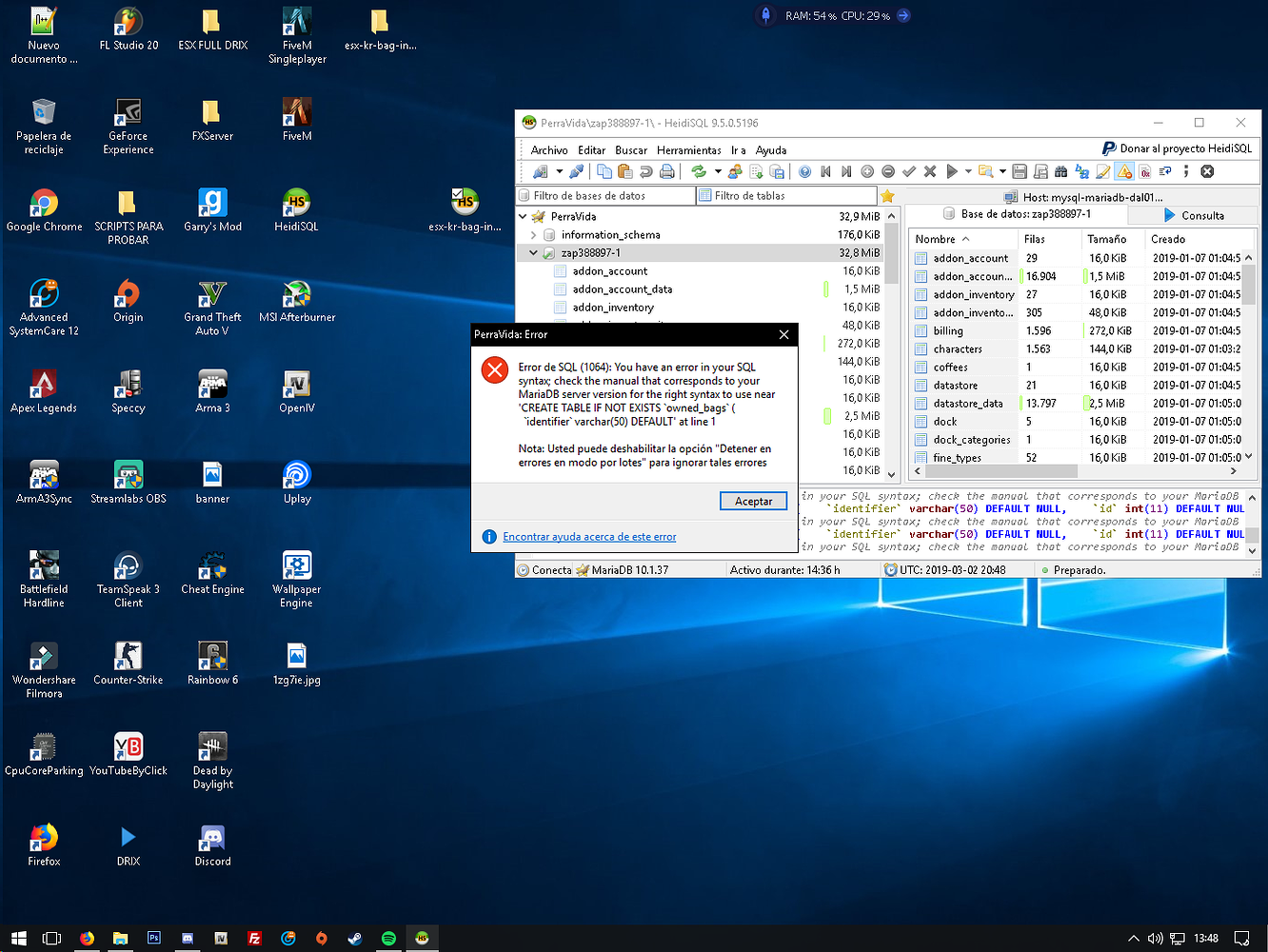Click the blue Help icon in HeidiSQL toolbar
The image size is (1268, 952).
(805, 172)
